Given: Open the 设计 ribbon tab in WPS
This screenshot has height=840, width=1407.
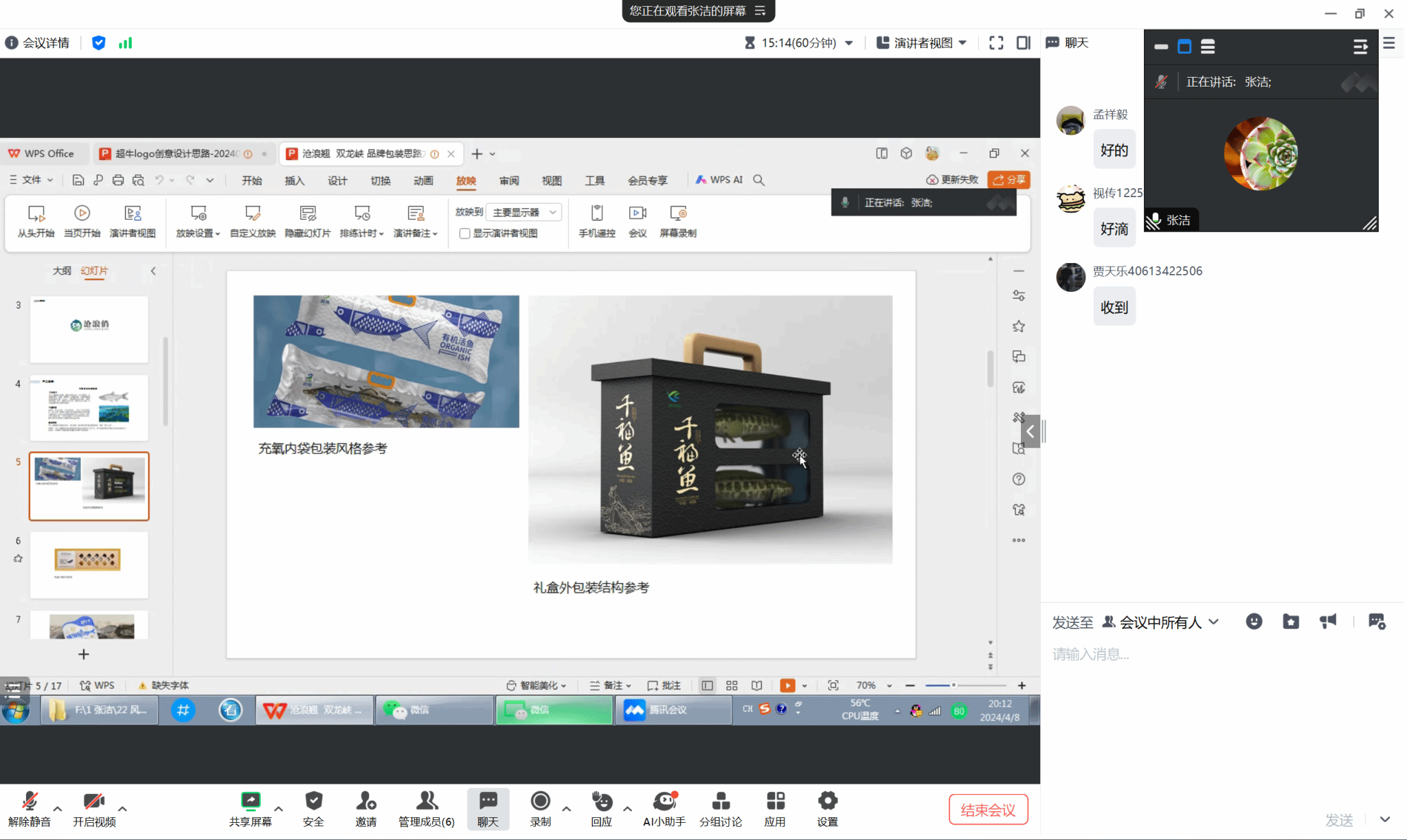Looking at the screenshot, I should click(337, 180).
